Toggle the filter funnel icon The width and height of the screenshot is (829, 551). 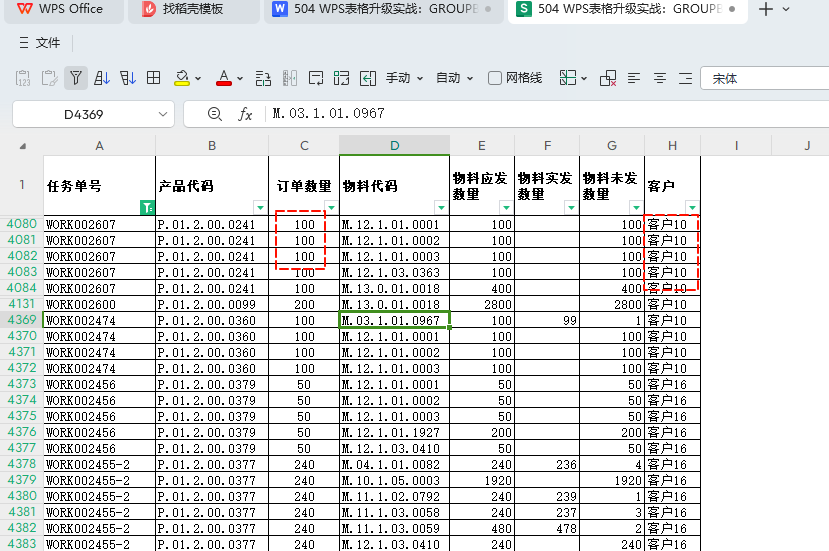76,78
